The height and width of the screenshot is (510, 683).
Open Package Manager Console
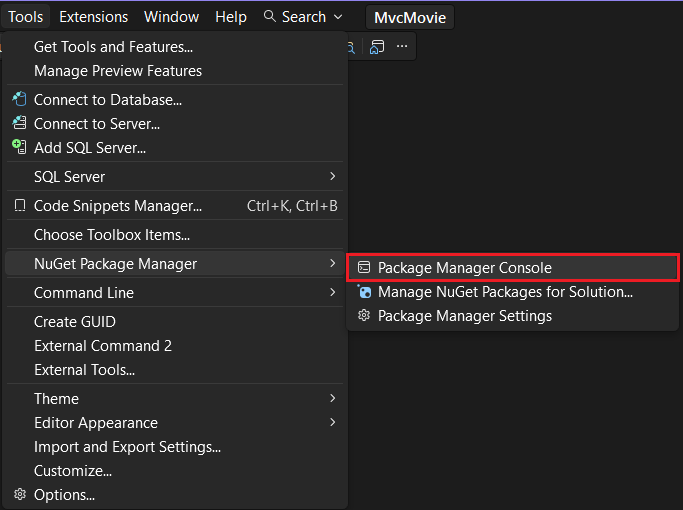point(513,267)
